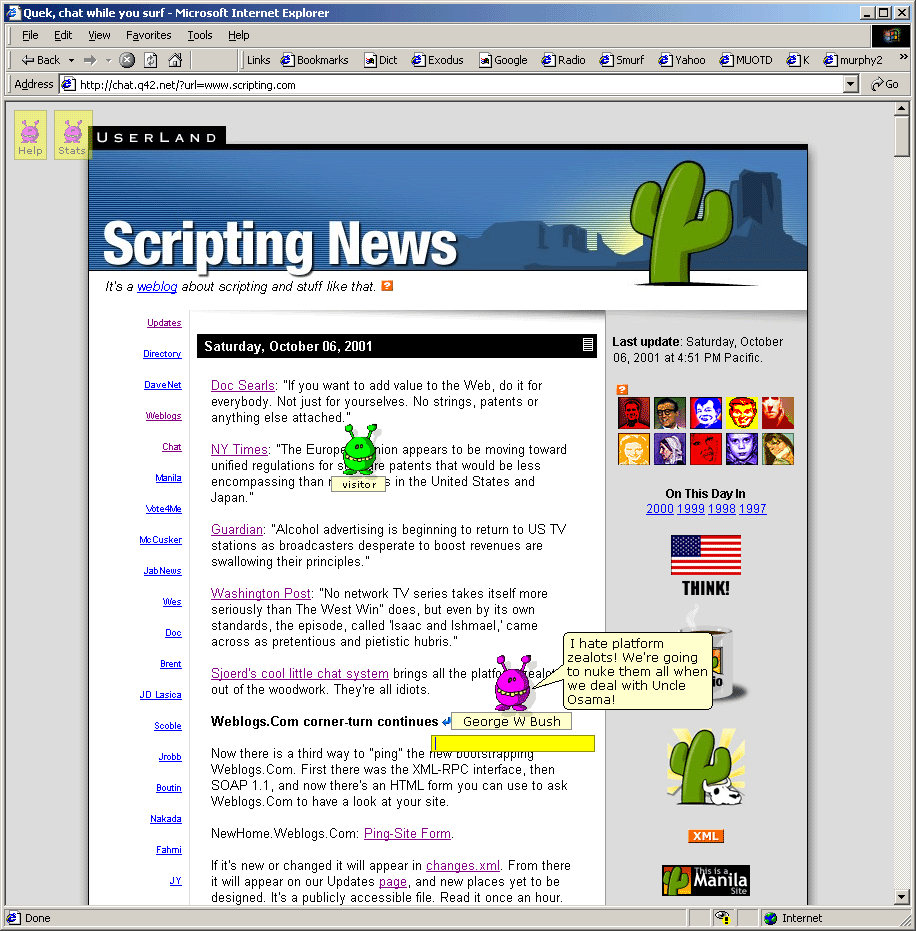Click the Help alien icon

pyautogui.click(x=30, y=135)
